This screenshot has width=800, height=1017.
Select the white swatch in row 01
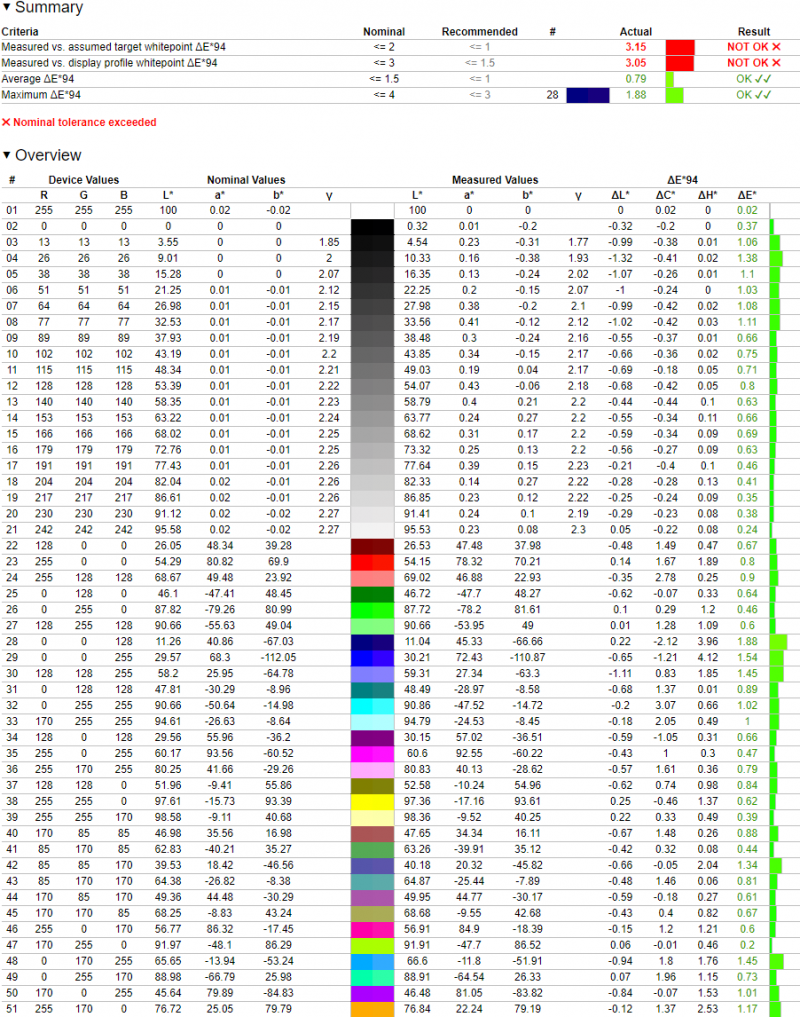pos(372,211)
